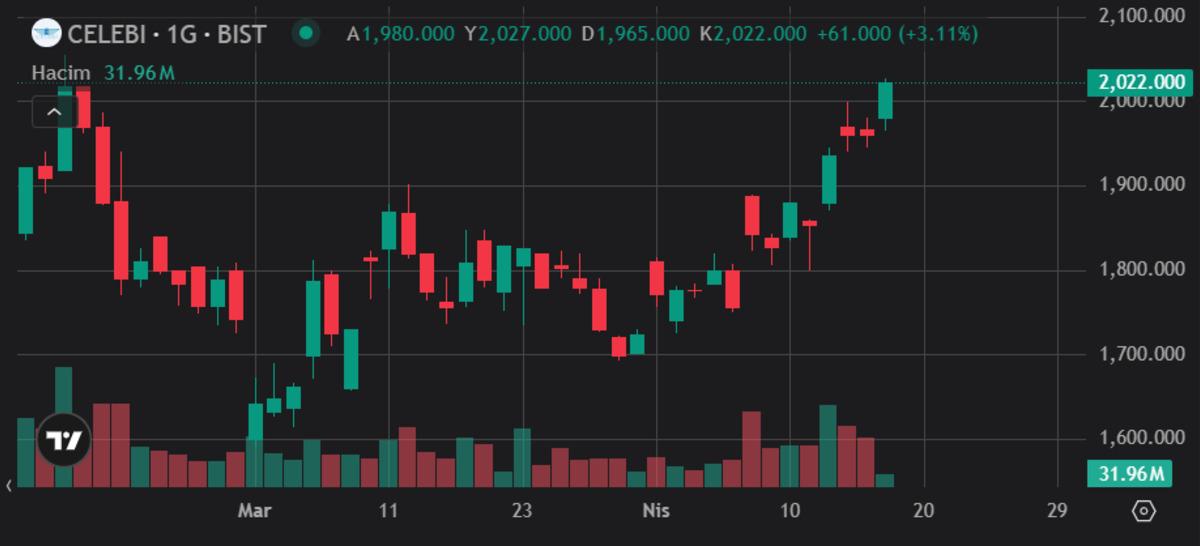Screen dimensions: 1200x546
Task: Click the Mar label on time axis
Action: [x=255, y=511]
